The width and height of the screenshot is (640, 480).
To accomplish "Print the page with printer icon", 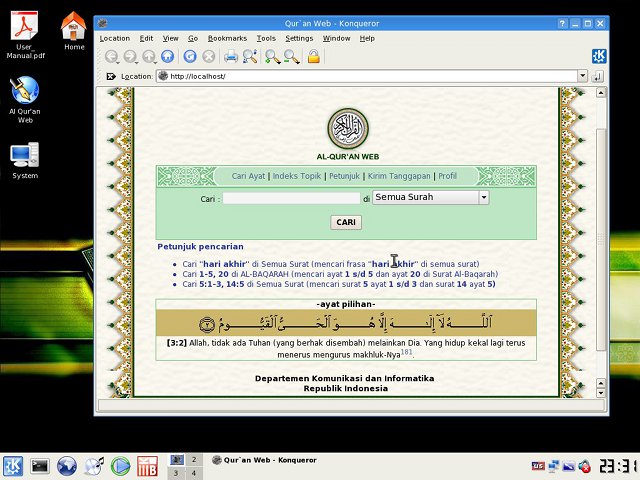I will coord(231,56).
